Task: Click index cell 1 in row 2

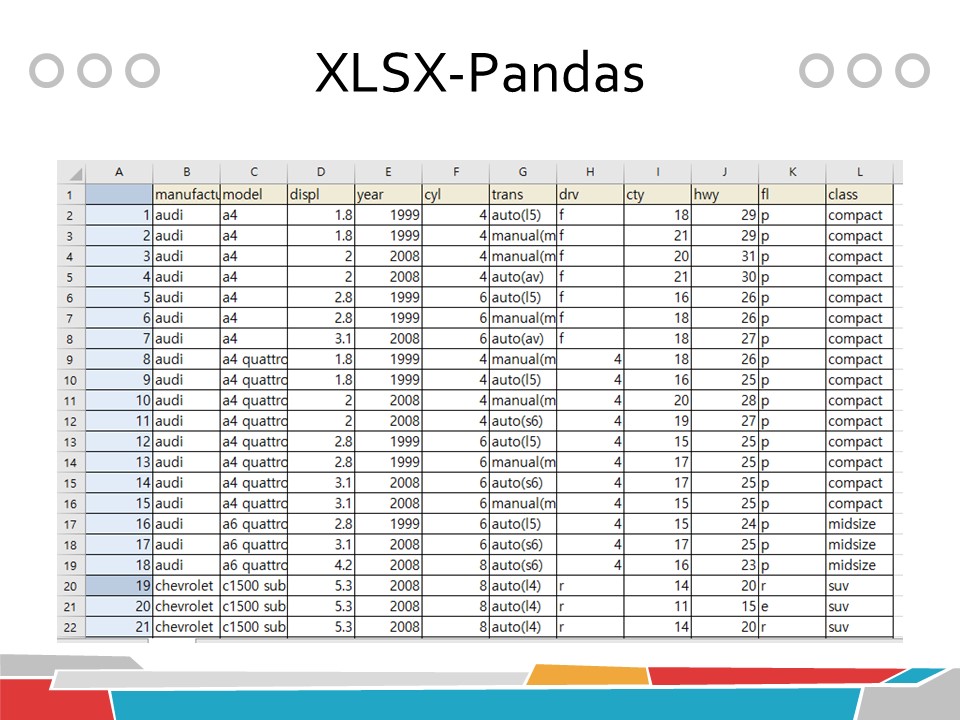Action: point(119,216)
